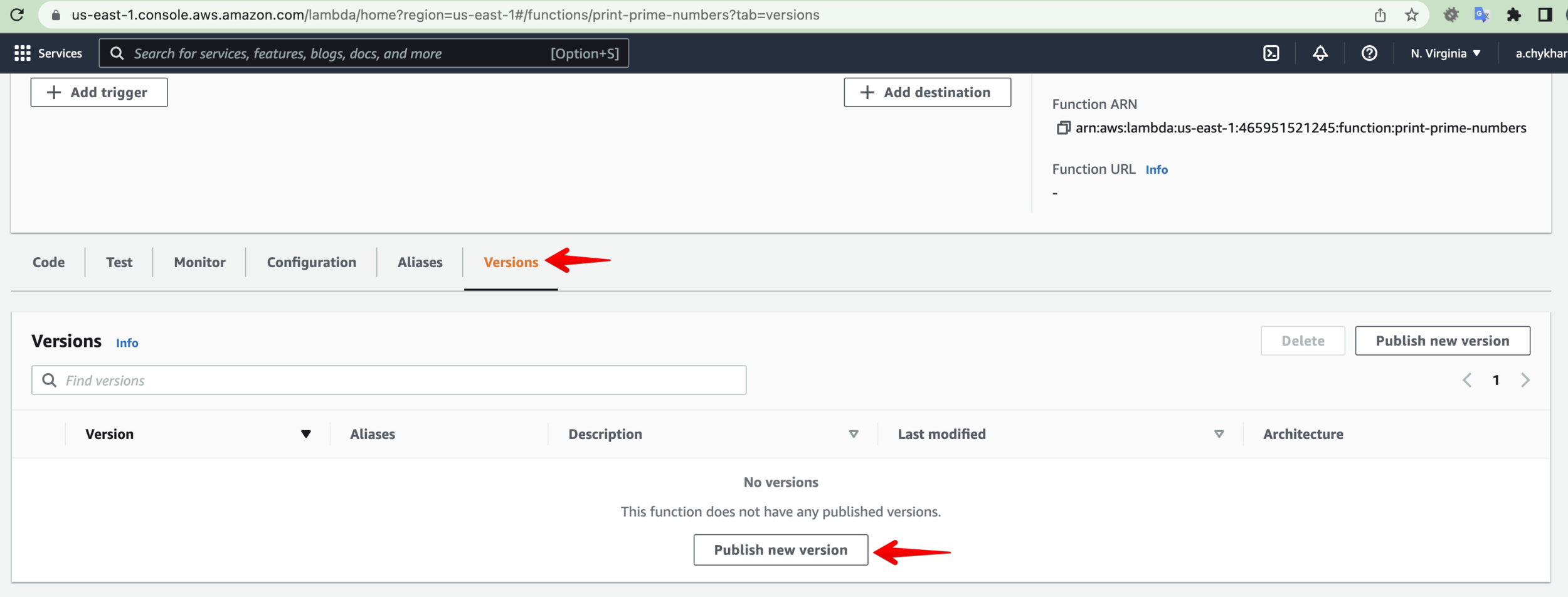Click the magnifier icon in the Find versions field

[49, 380]
